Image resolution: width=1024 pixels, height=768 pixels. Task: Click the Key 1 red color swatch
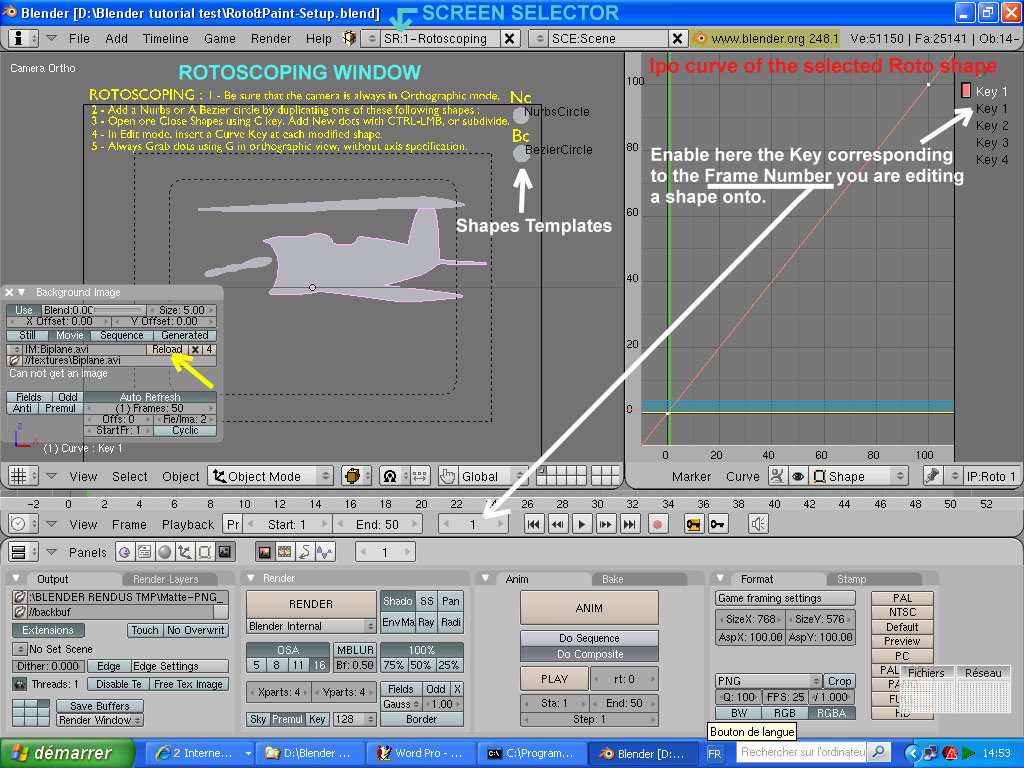coord(966,91)
